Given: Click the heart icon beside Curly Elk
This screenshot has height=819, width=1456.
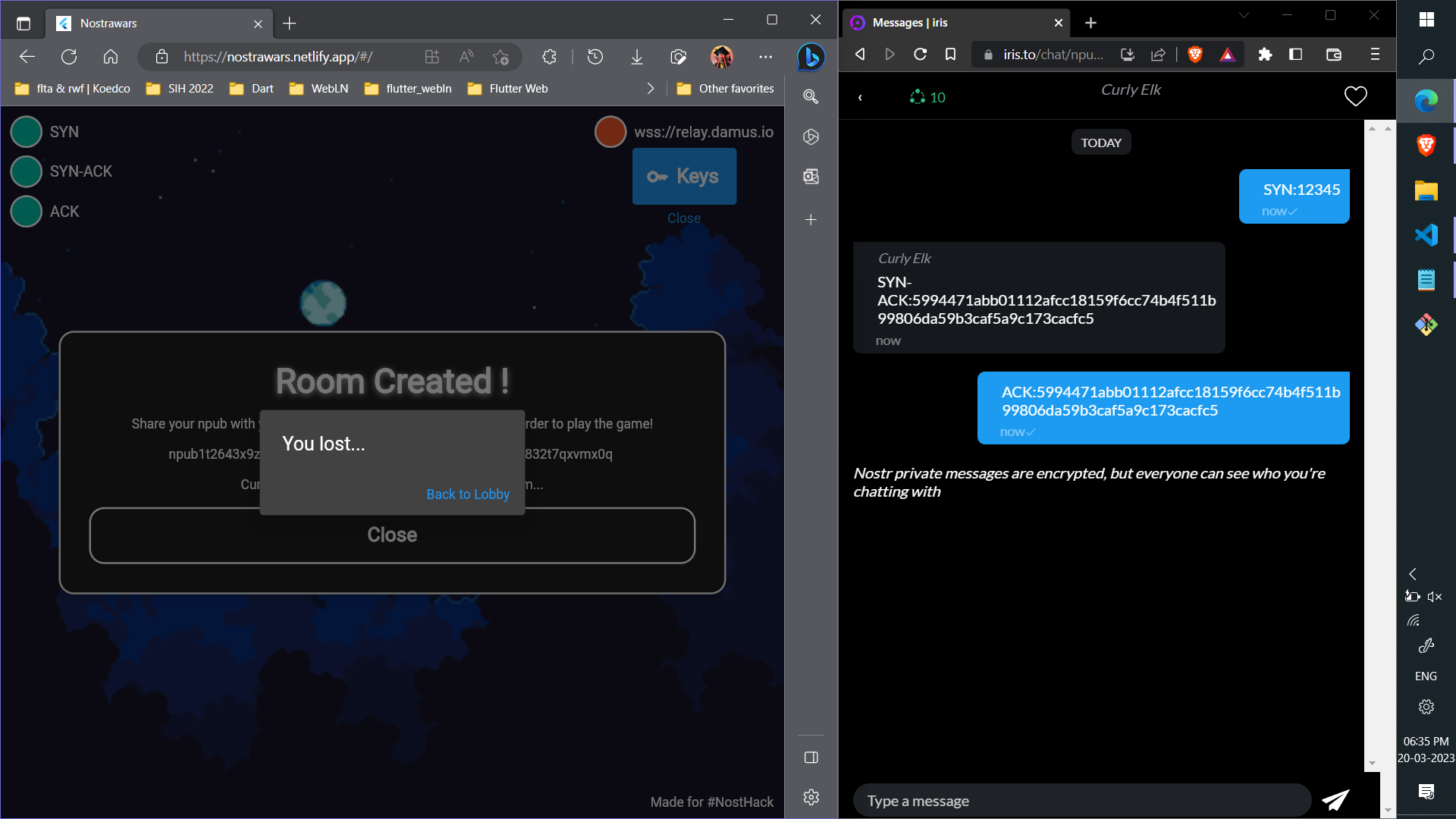Looking at the screenshot, I should [1355, 96].
